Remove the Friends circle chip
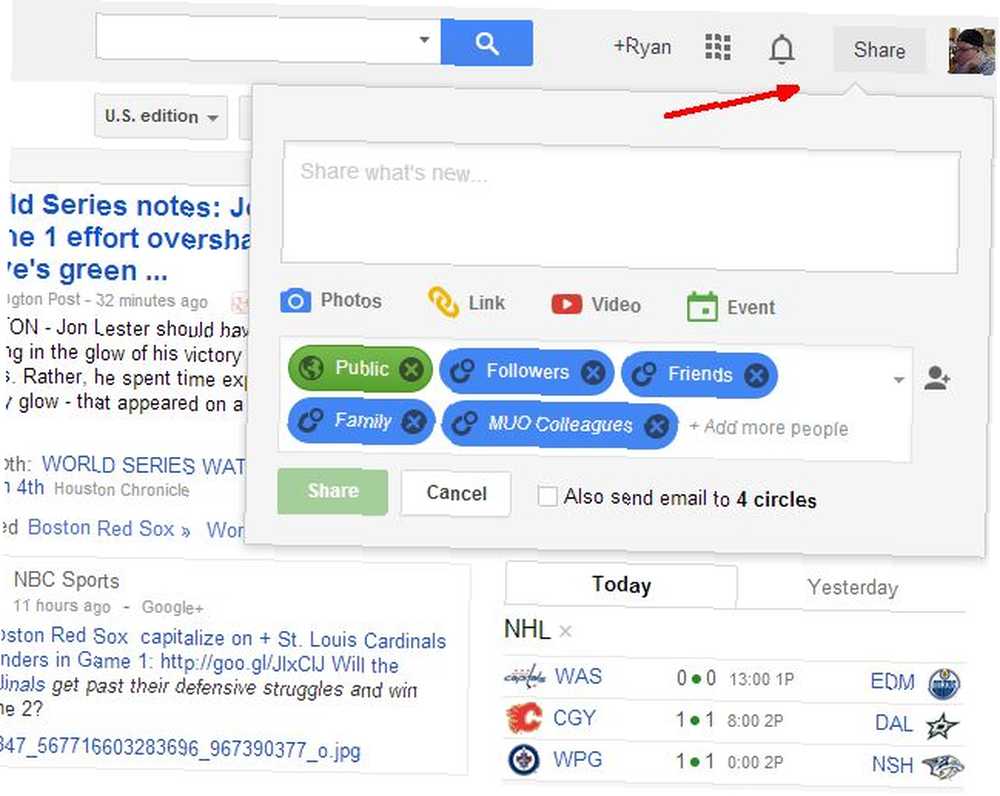The width and height of the screenshot is (1000, 796). [x=757, y=375]
